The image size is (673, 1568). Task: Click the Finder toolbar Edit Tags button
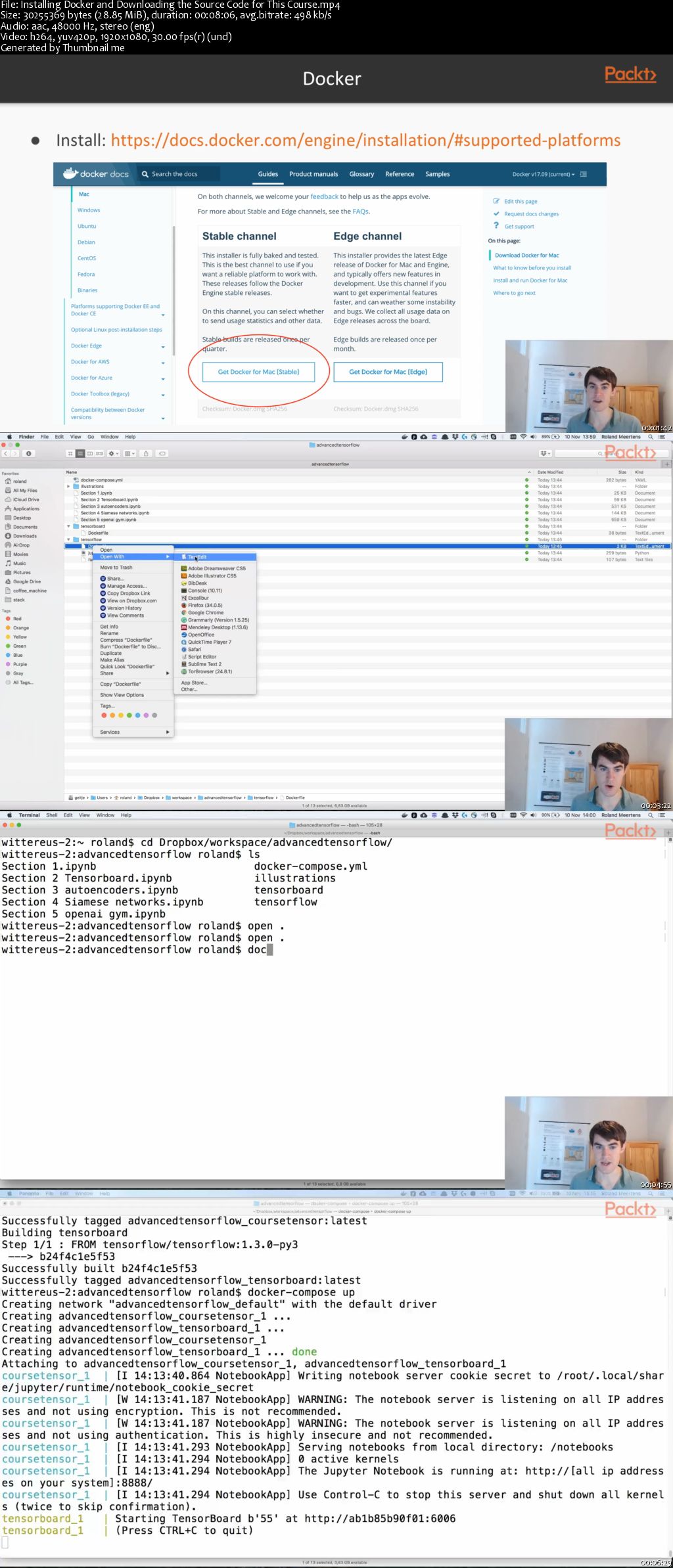[162, 453]
